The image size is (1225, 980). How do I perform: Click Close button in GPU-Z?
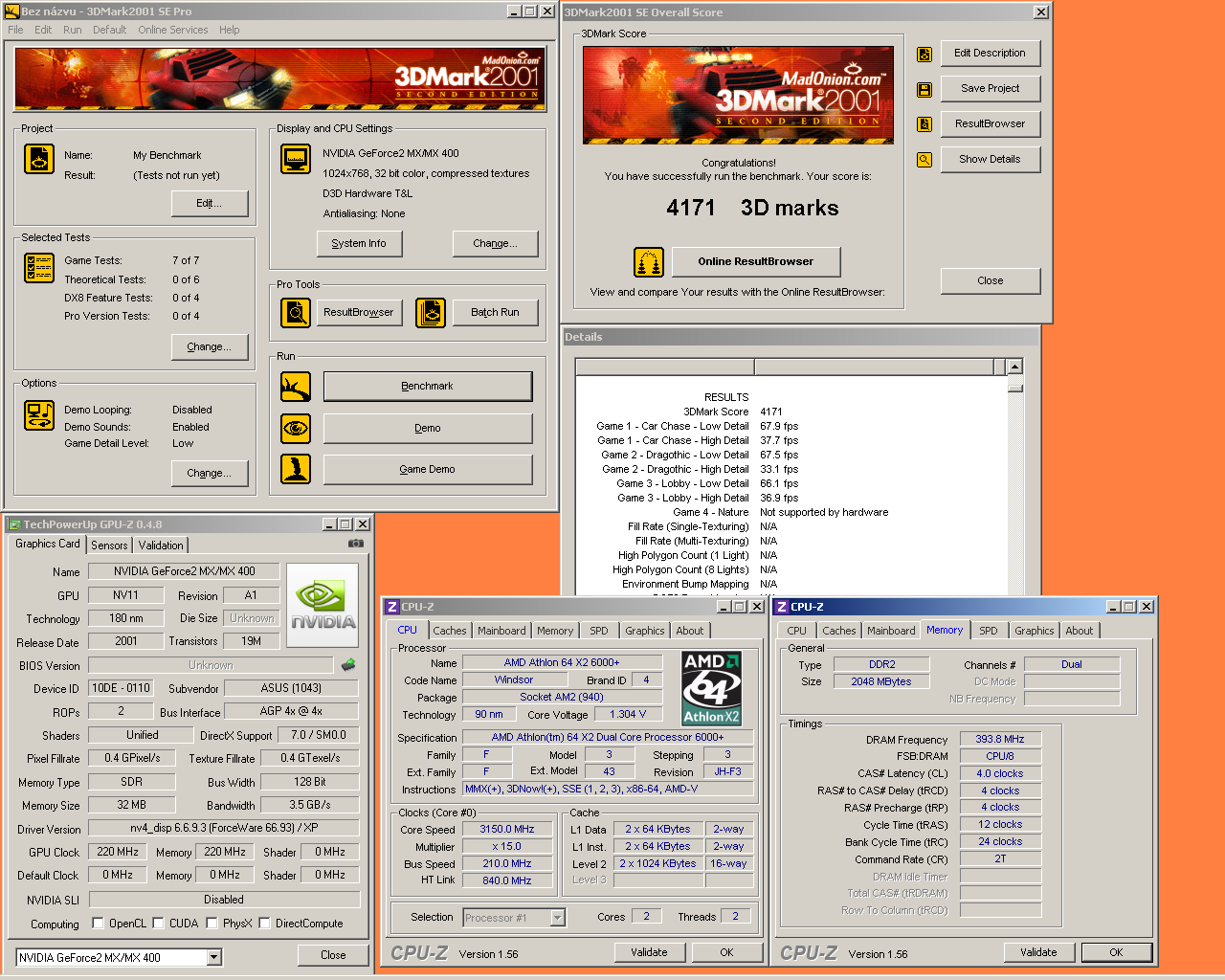click(x=333, y=955)
